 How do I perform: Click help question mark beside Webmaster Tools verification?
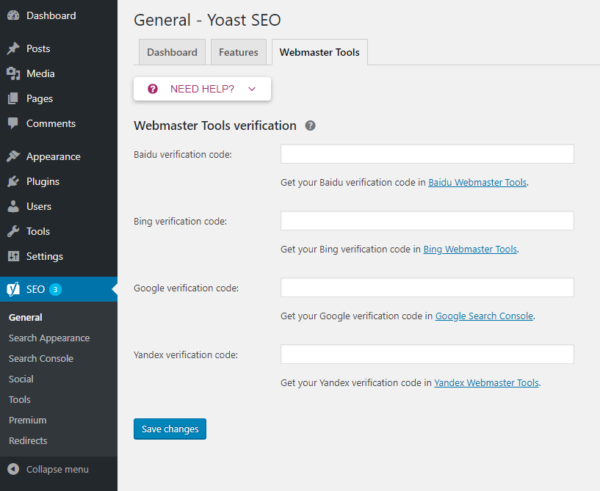[x=311, y=126]
